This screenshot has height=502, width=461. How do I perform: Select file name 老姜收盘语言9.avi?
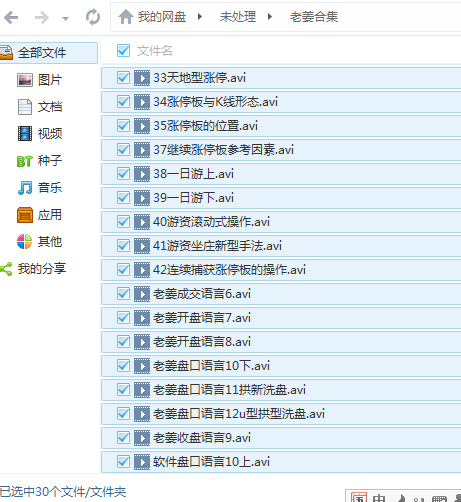pos(202,438)
